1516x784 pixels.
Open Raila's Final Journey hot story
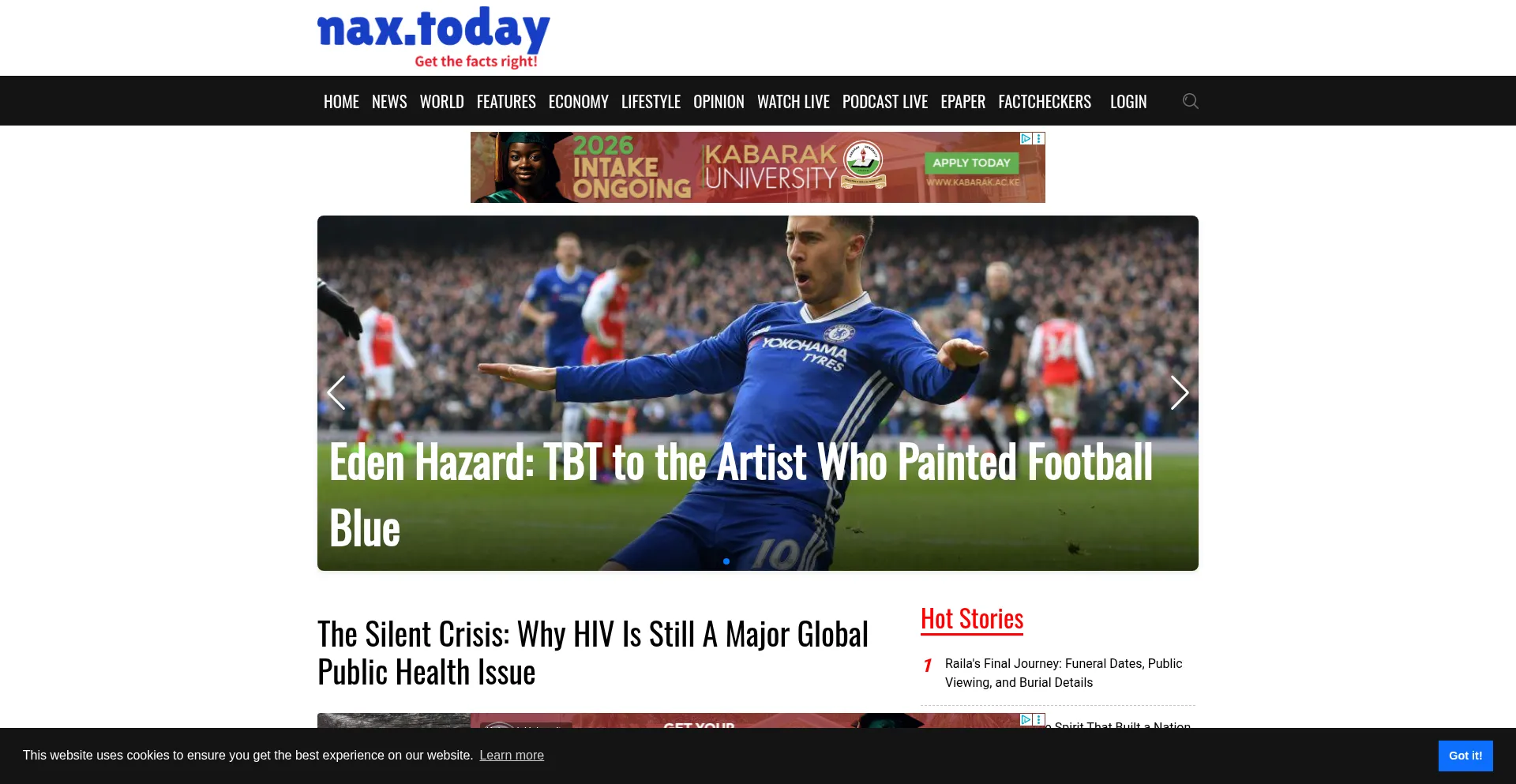1063,673
